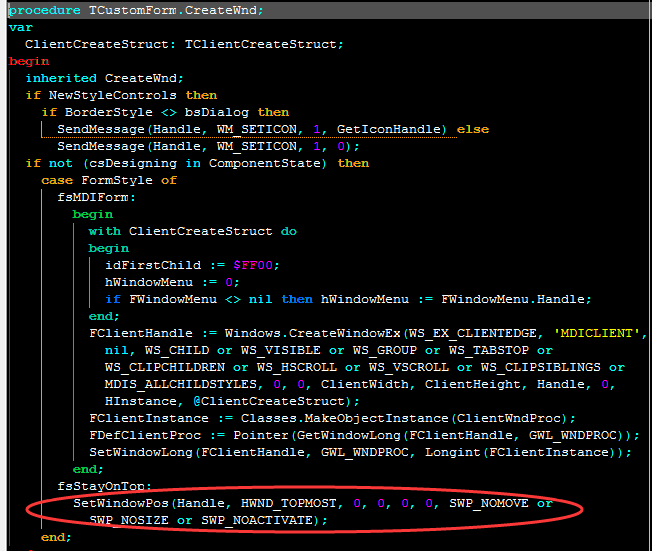Viewport: 652px width, 551px height.
Task: Click the final orange 'end;' keyword
Action: pos(56,537)
